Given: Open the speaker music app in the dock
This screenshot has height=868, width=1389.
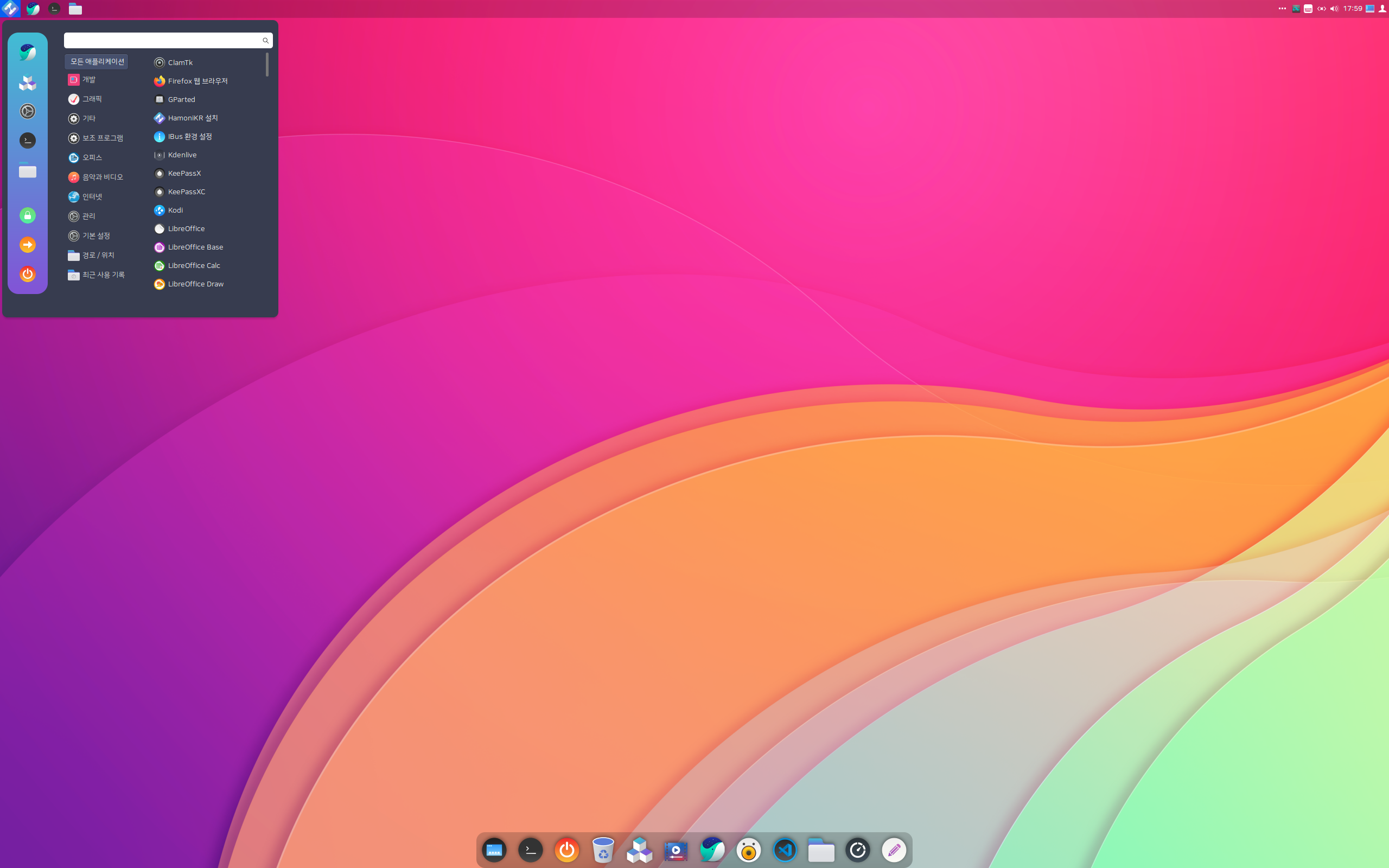Looking at the screenshot, I should coord(748,850).
